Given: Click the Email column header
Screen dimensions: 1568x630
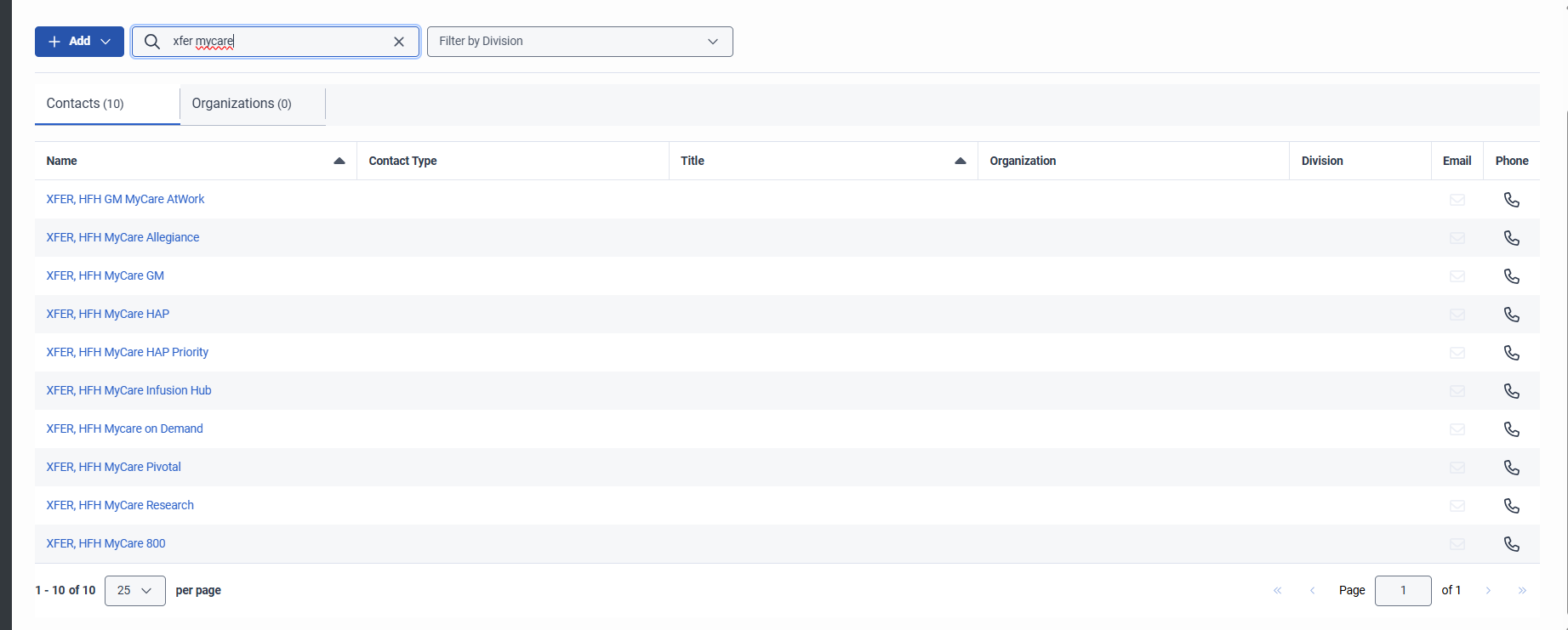Looking at the screenshot, I should 1457,161.
